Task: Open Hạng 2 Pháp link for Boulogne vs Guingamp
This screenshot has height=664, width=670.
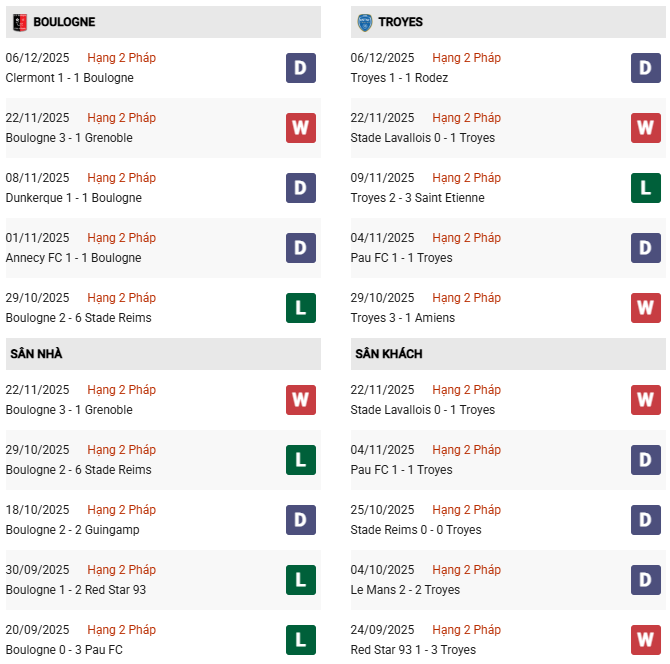Action: (122, 510)
